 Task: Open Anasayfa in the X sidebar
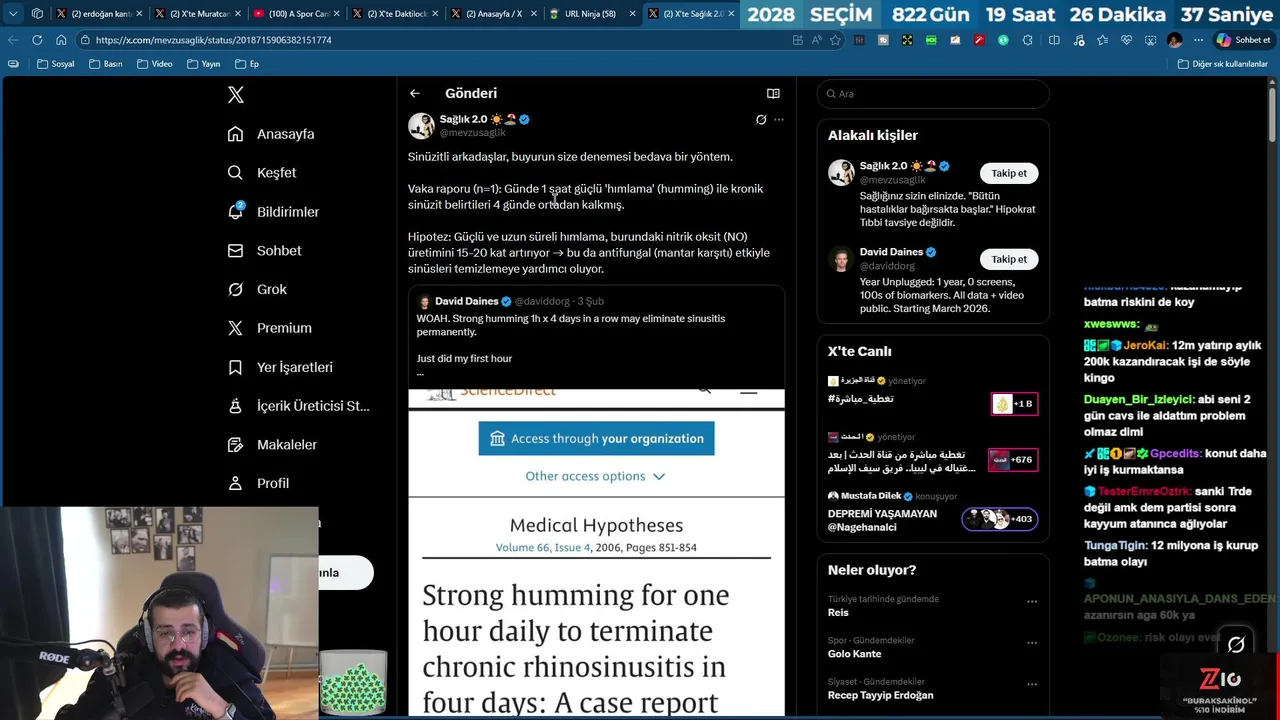271,134
